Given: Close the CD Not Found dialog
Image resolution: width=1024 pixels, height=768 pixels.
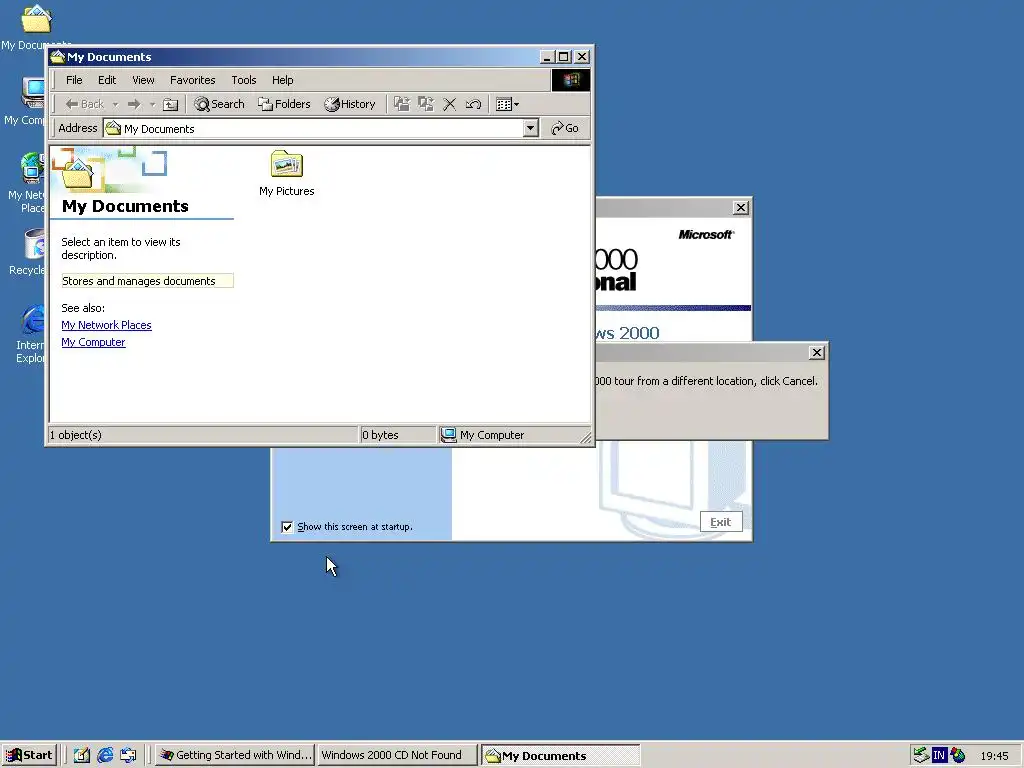Looking at the screenshot, I should (816, 353).
